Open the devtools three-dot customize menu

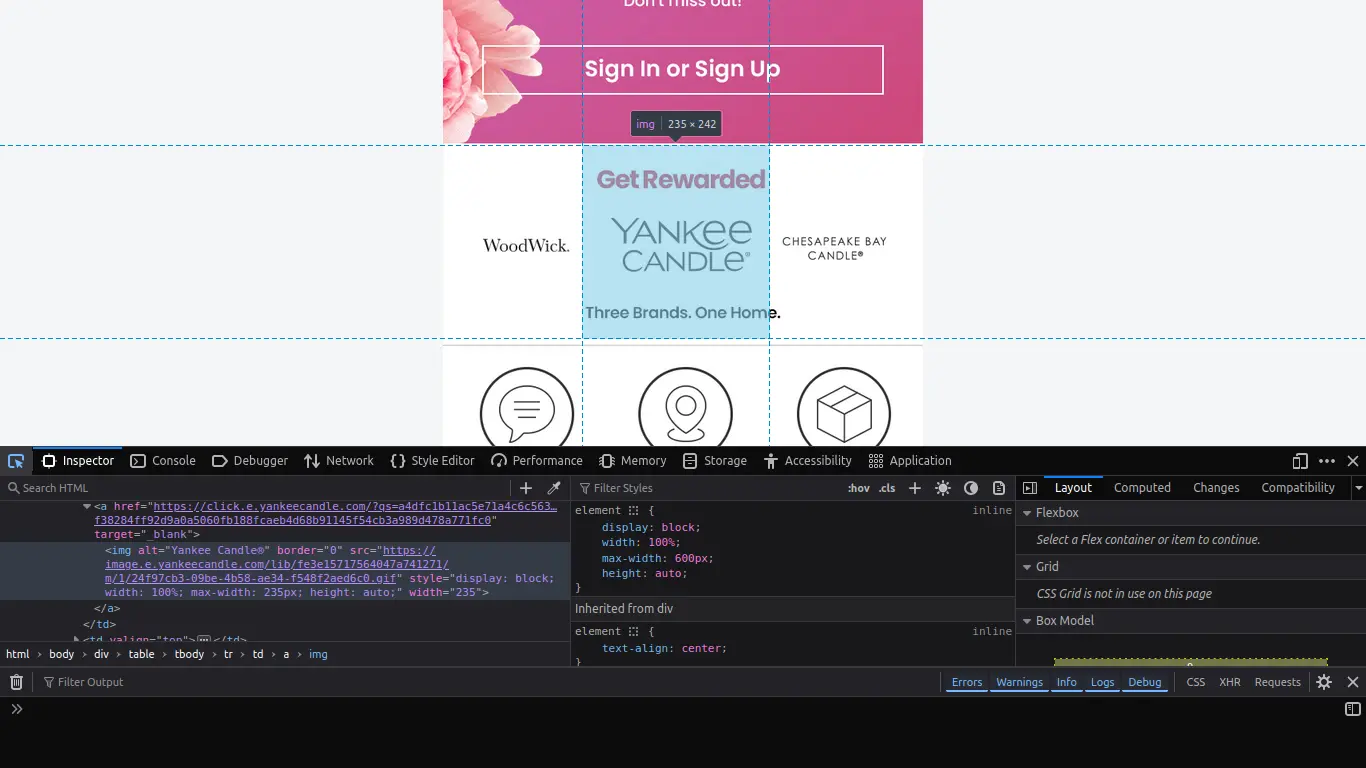click(1327, 461)
